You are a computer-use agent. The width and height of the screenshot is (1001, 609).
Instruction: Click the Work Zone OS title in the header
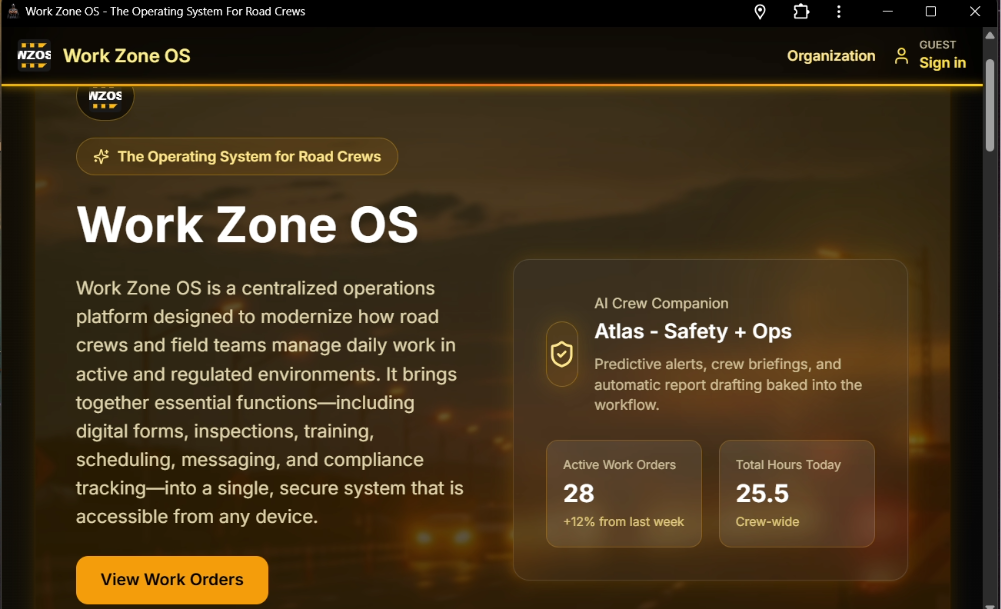pos(126,56)
